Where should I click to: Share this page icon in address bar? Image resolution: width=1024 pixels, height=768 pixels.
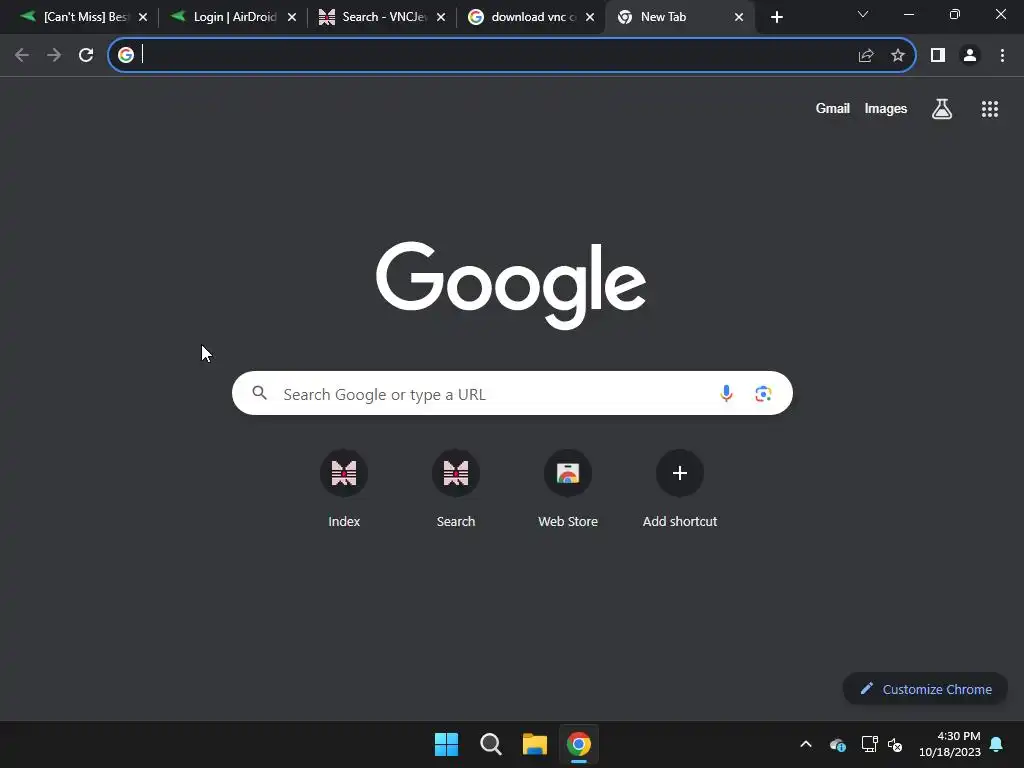click(x=866, y=56)
